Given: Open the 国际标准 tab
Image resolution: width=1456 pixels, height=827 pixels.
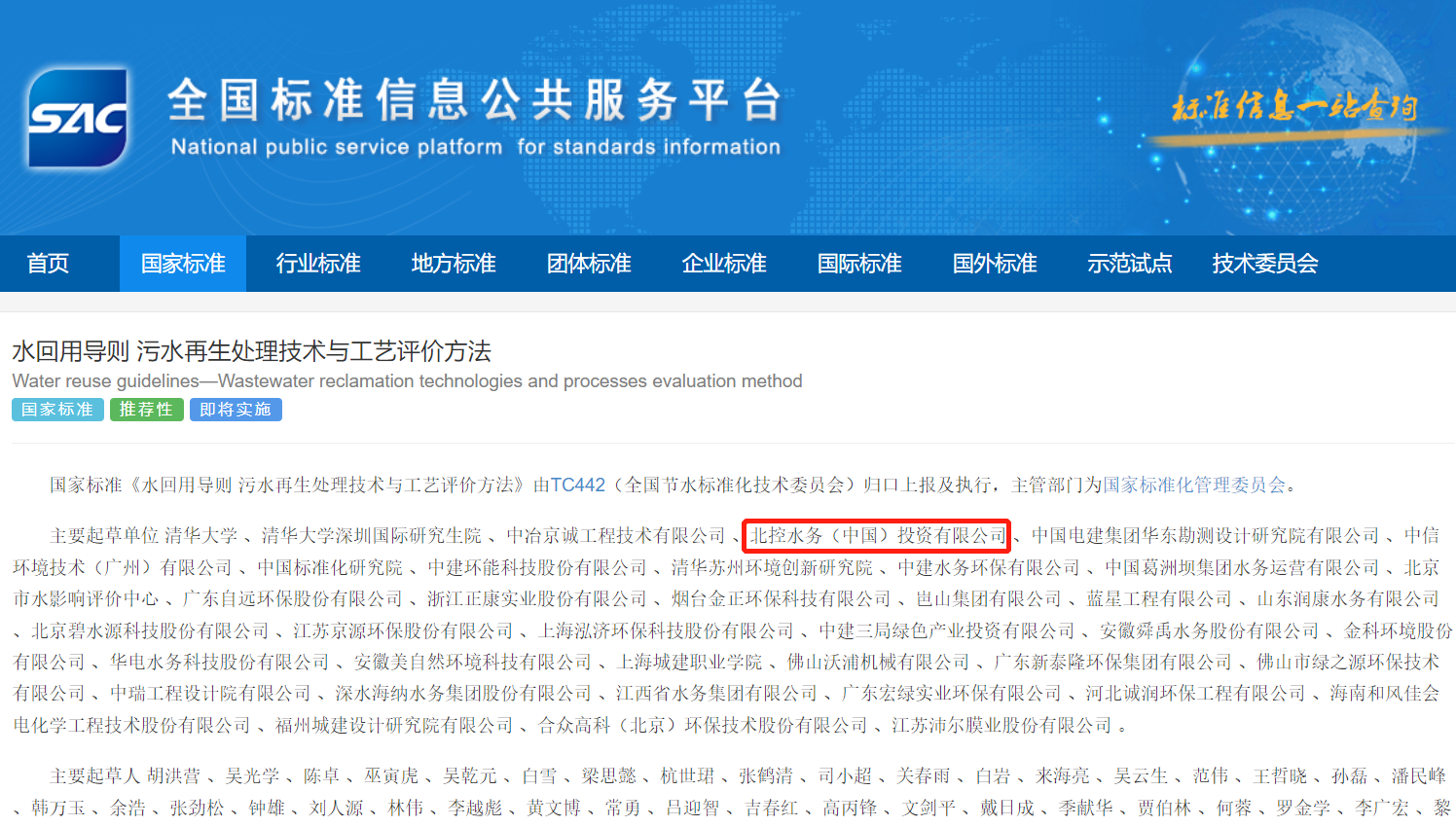Looking at the screenshot, I should [x=859, y=264].
